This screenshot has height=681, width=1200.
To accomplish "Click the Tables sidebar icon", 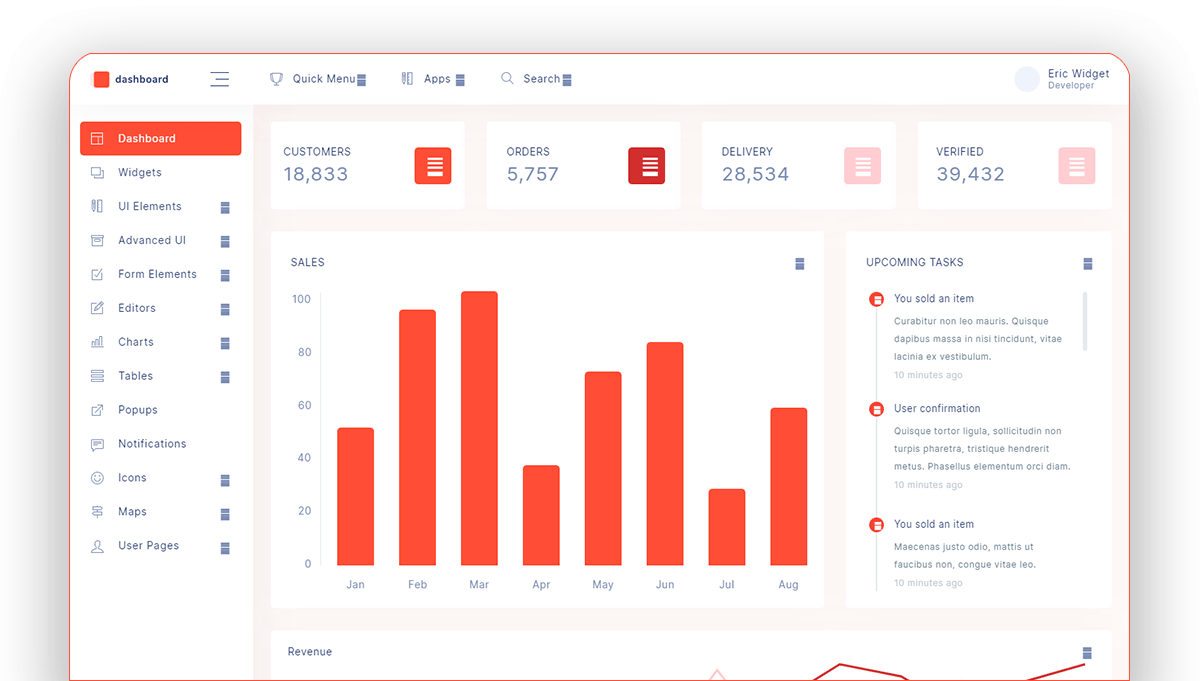I will click(x=97, y=376).
